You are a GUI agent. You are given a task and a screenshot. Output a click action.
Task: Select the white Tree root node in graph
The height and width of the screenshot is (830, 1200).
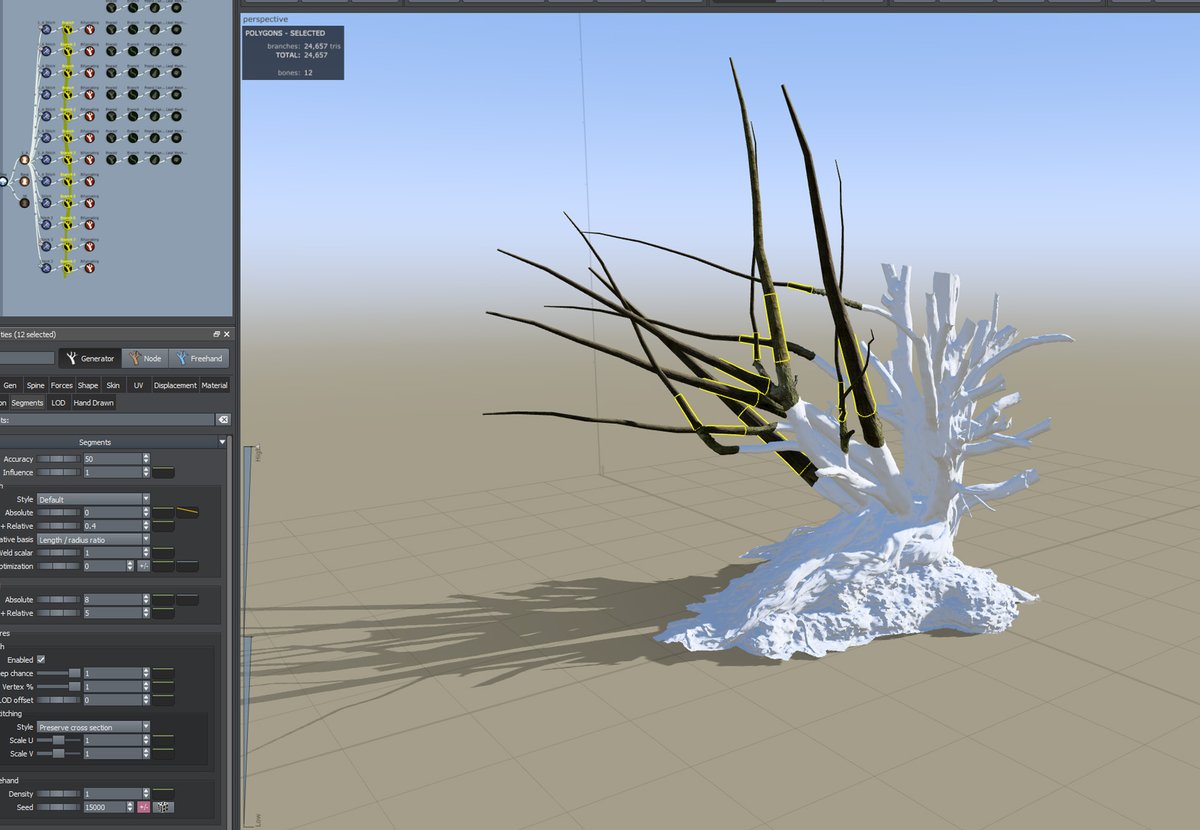(x=3, y=181)
